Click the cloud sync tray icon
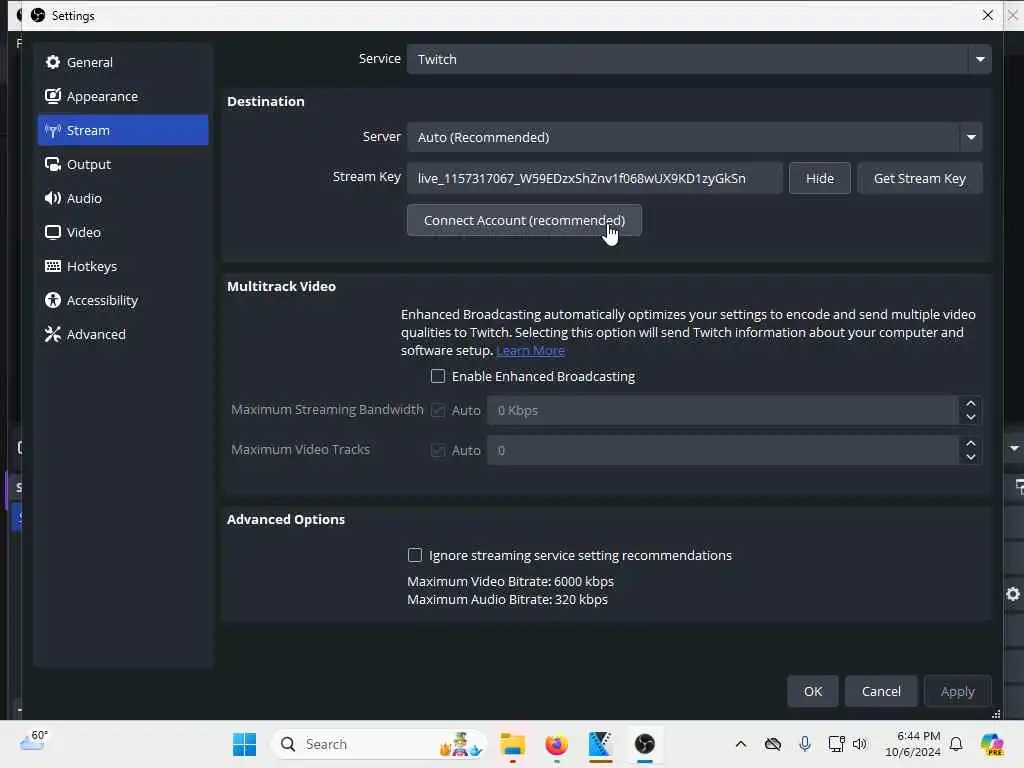 [x=773, y=744]
